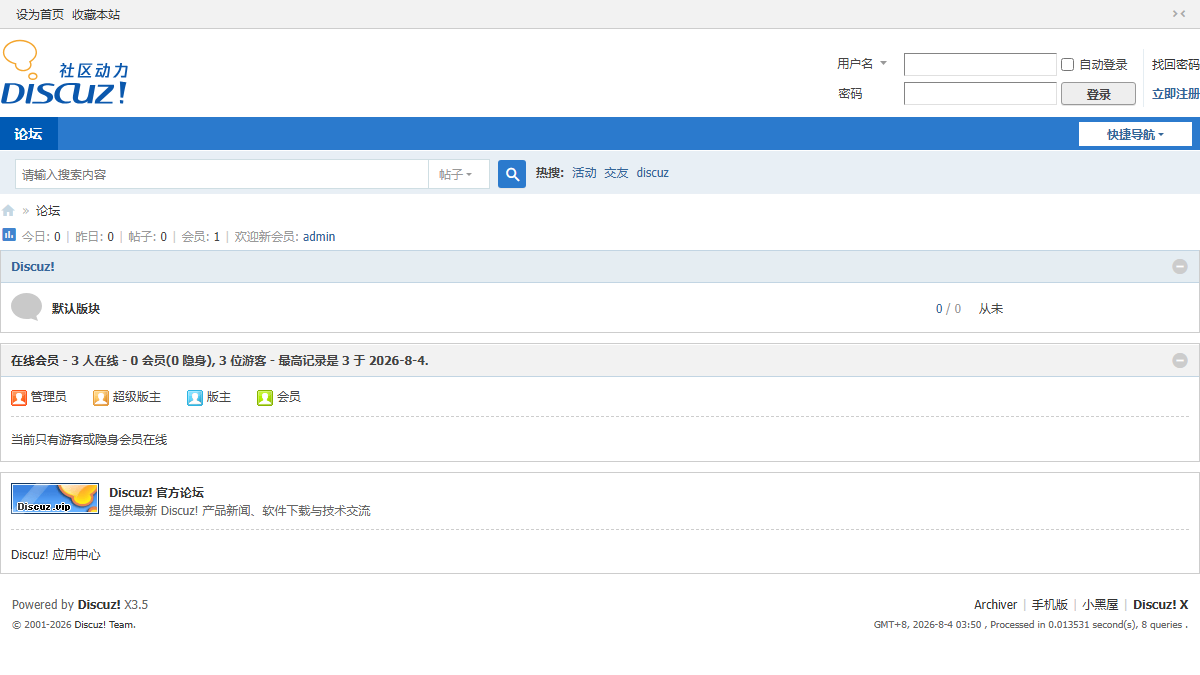Click the 从未 last post text
This screenshot has width=1200, height=675.
click(991, 309)
